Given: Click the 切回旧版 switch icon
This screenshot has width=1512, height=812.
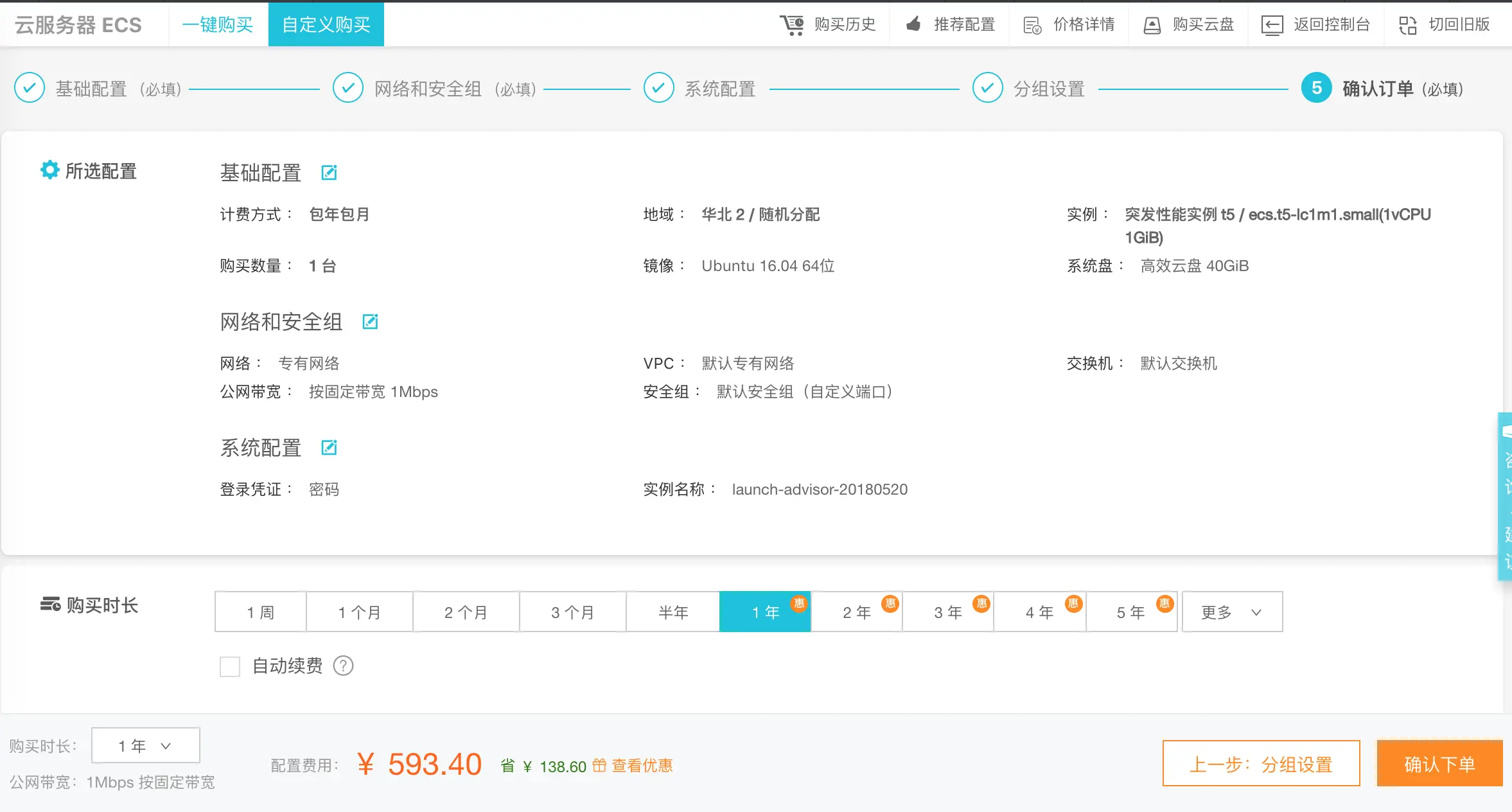Looking at the screenshot, I should click(1408, 25).
